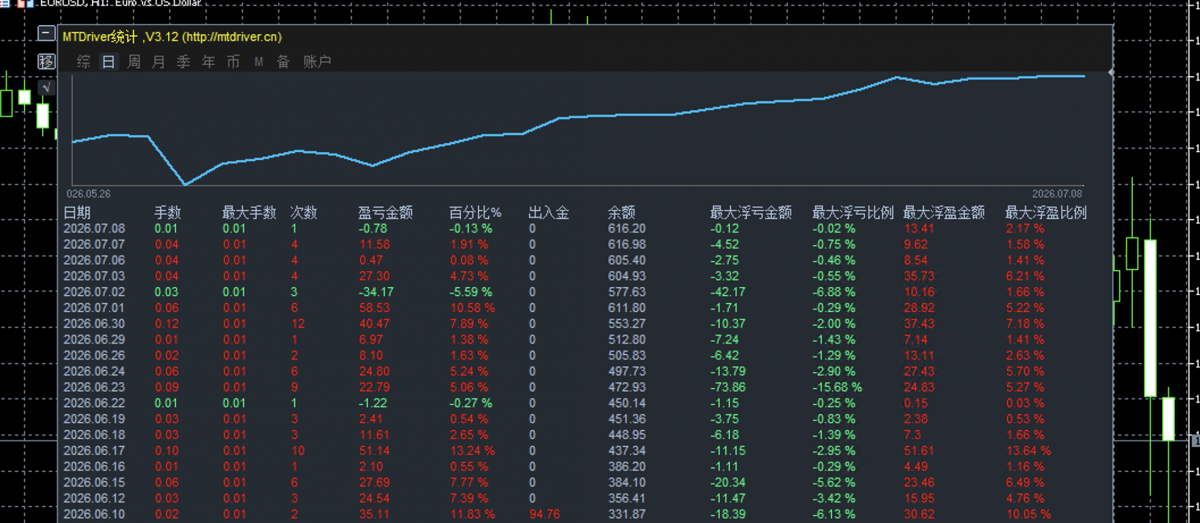The width and height of the screenshot is (1200, 523).
Task: Open the 账户 account tab
Action: click(x=316, y=62)
